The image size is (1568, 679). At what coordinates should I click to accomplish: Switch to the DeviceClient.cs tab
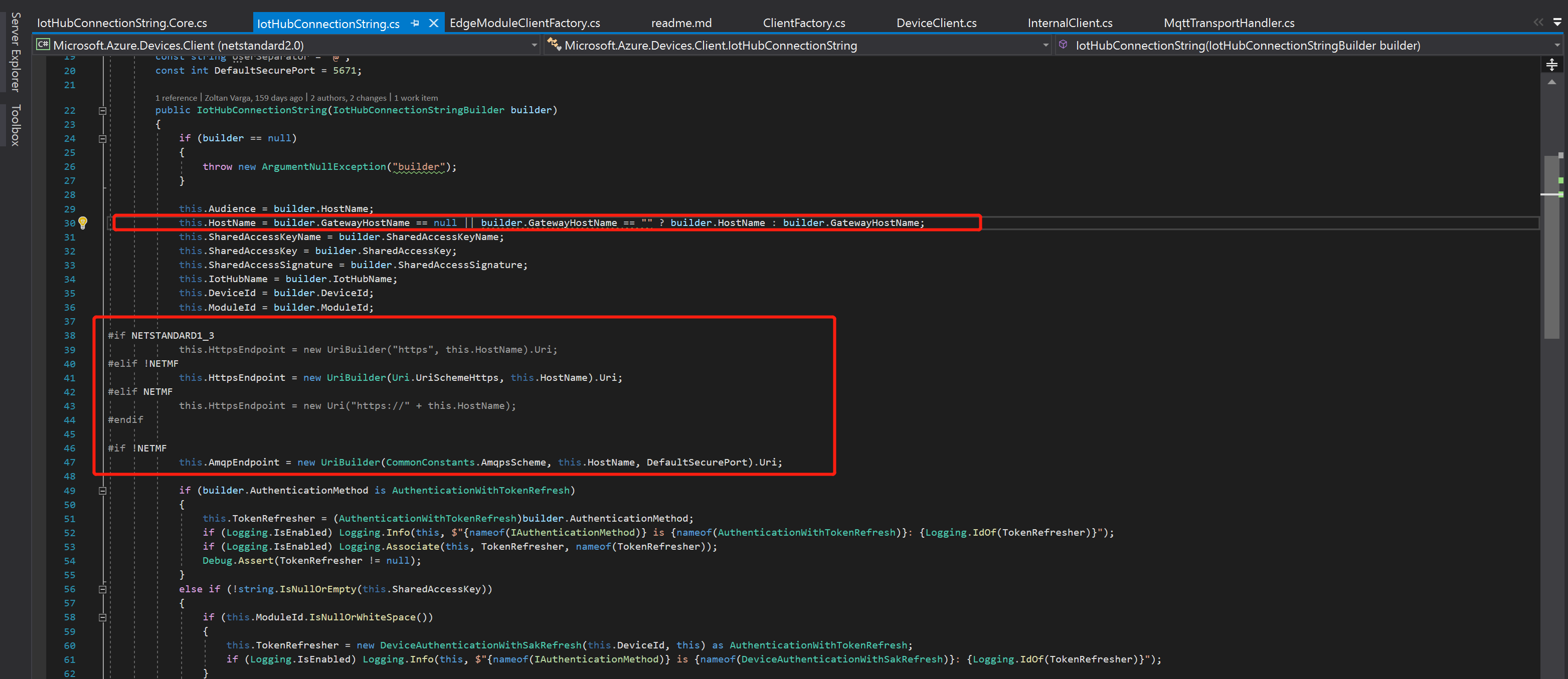point(936,23)
